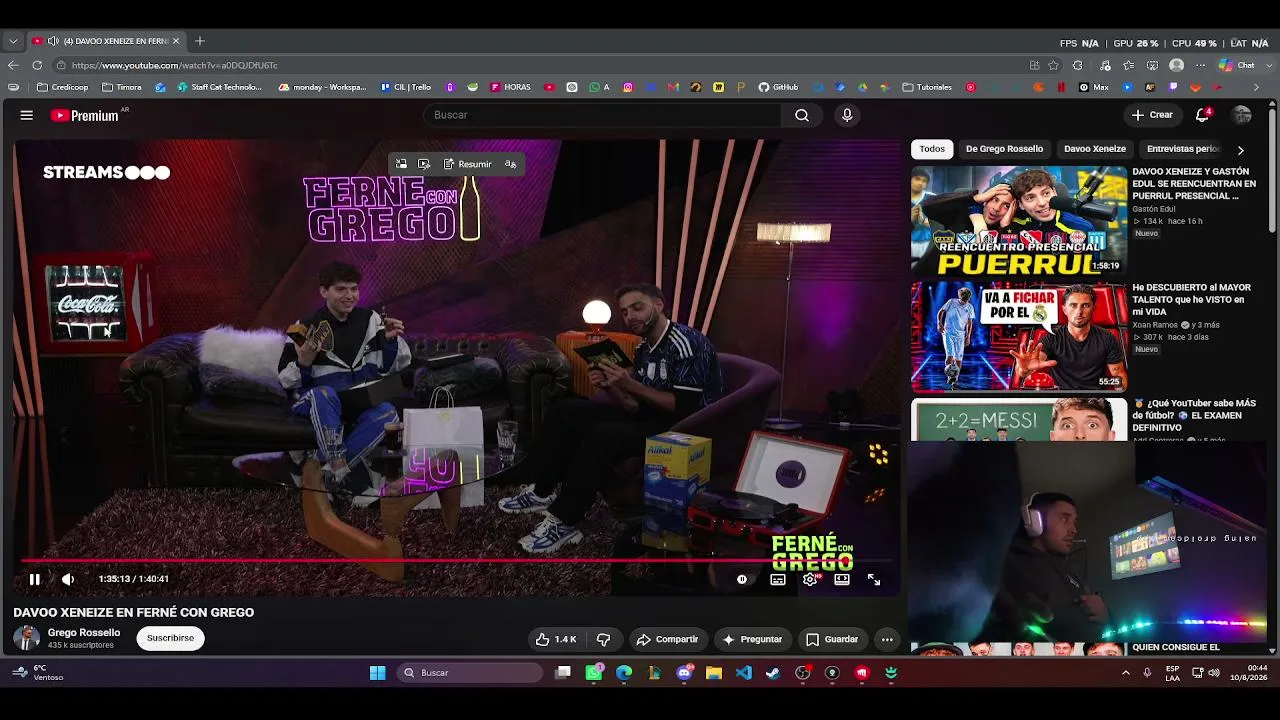Launch Visual Studio Code from taskbar
The height and width of the screenshot is (720, 1280).
(x=743, y=673)
